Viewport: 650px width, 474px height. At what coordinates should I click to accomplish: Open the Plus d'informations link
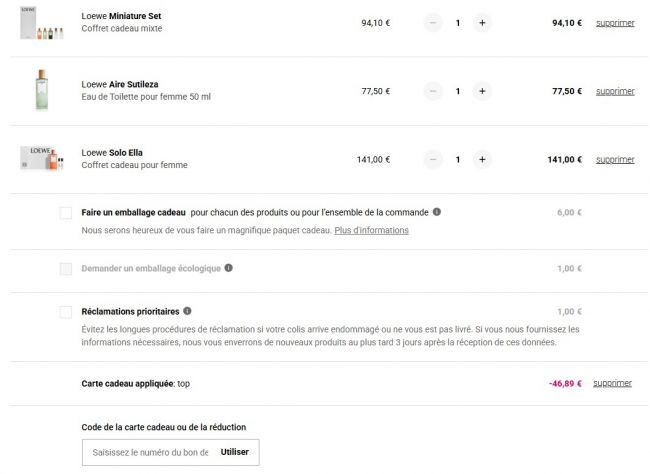coord(371,230)
